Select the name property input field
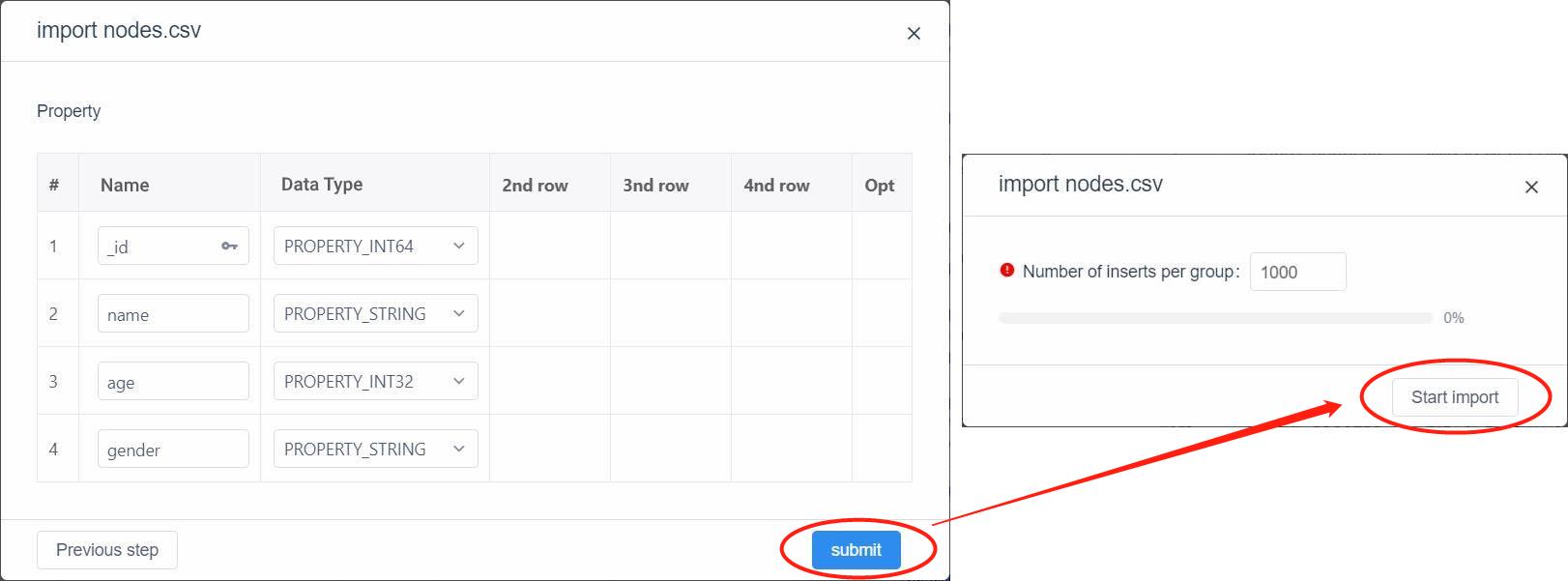This screenshot has height=581, width=1568. pos(173,313)
